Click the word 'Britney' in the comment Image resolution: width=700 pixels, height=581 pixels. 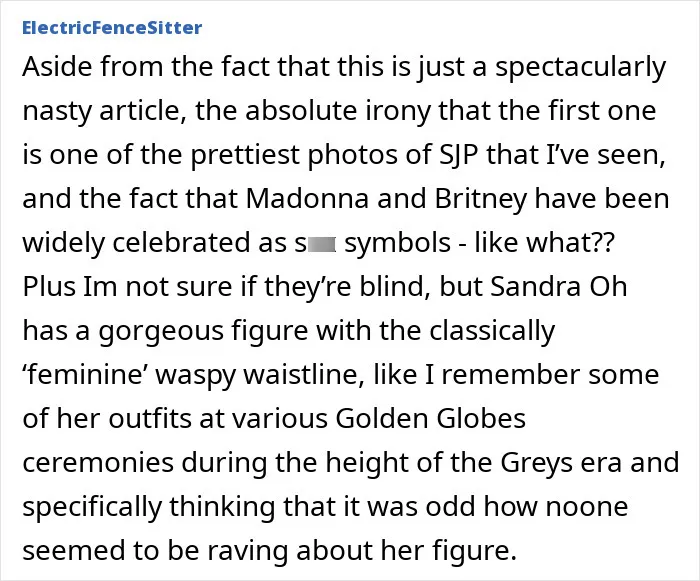[480, 199]
